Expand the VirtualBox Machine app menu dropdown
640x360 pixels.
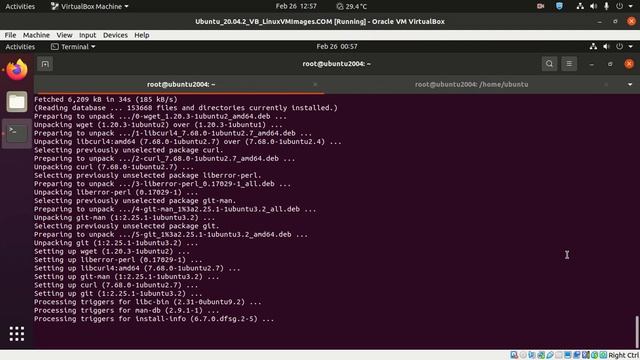tap(89, 6)
